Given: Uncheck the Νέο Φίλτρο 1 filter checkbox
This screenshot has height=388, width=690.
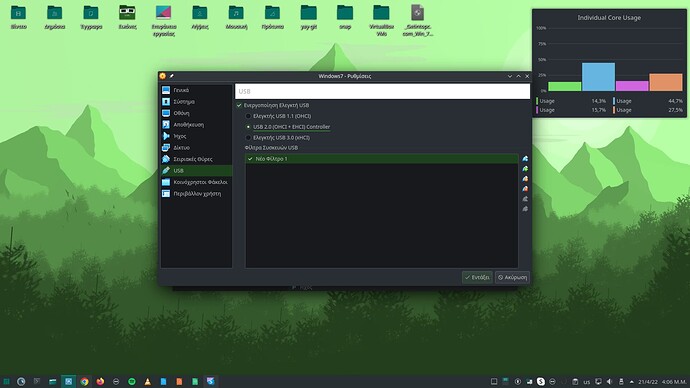Looking at the screenshot, I should pos(250,159).
